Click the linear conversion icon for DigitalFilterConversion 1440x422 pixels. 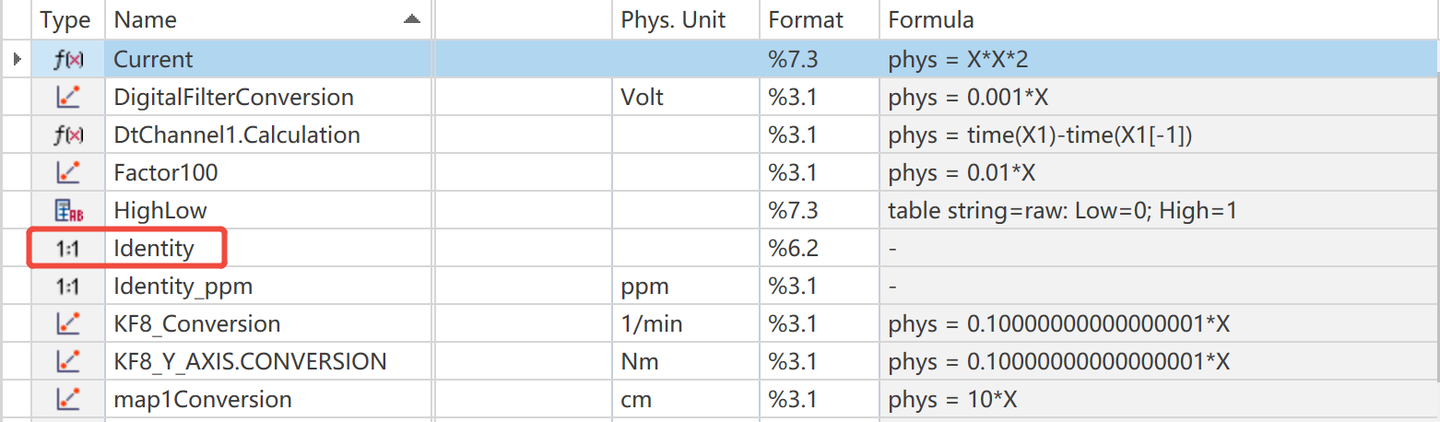click(68, 97)
